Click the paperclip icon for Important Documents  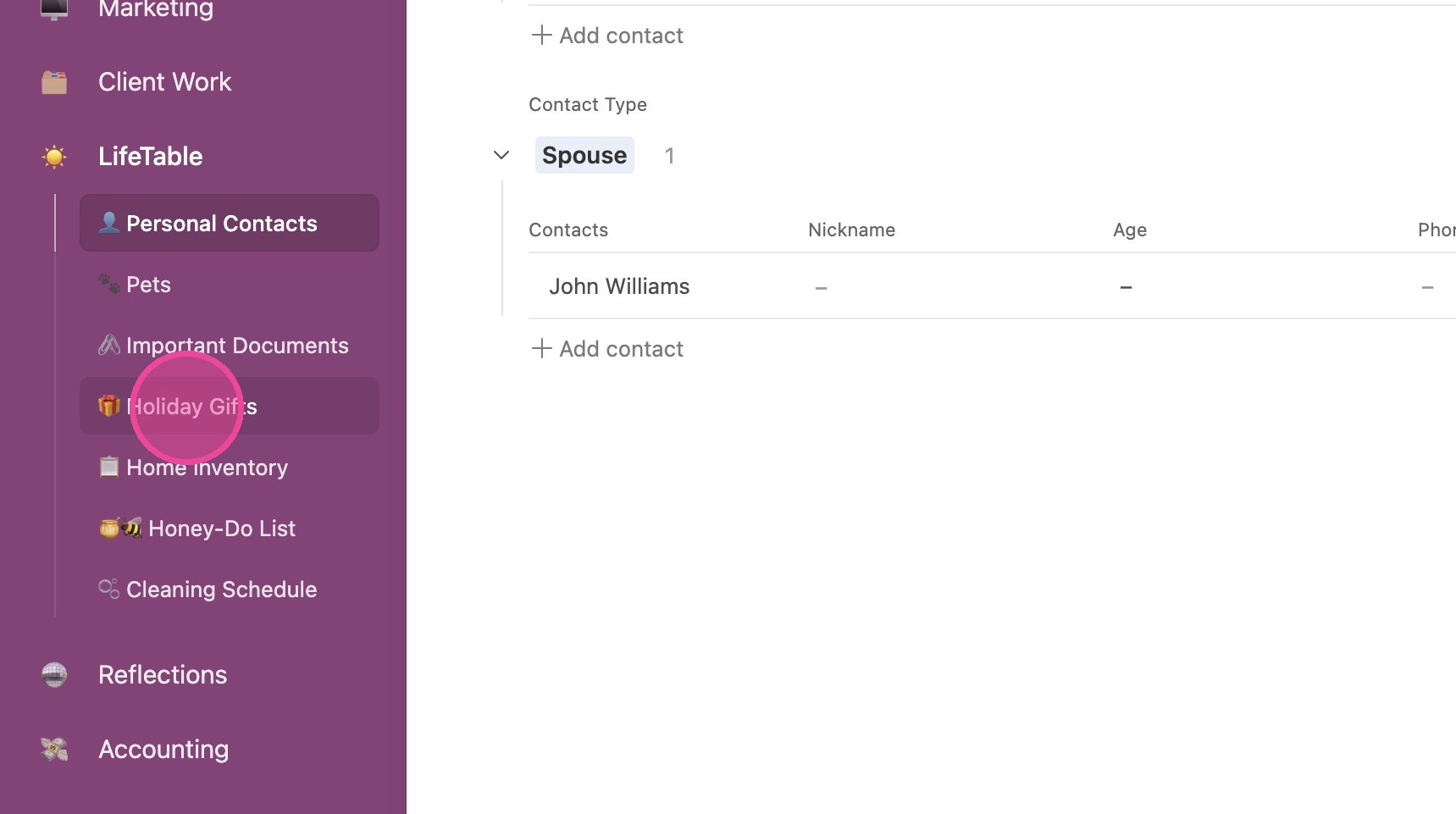tap(109, 345)
